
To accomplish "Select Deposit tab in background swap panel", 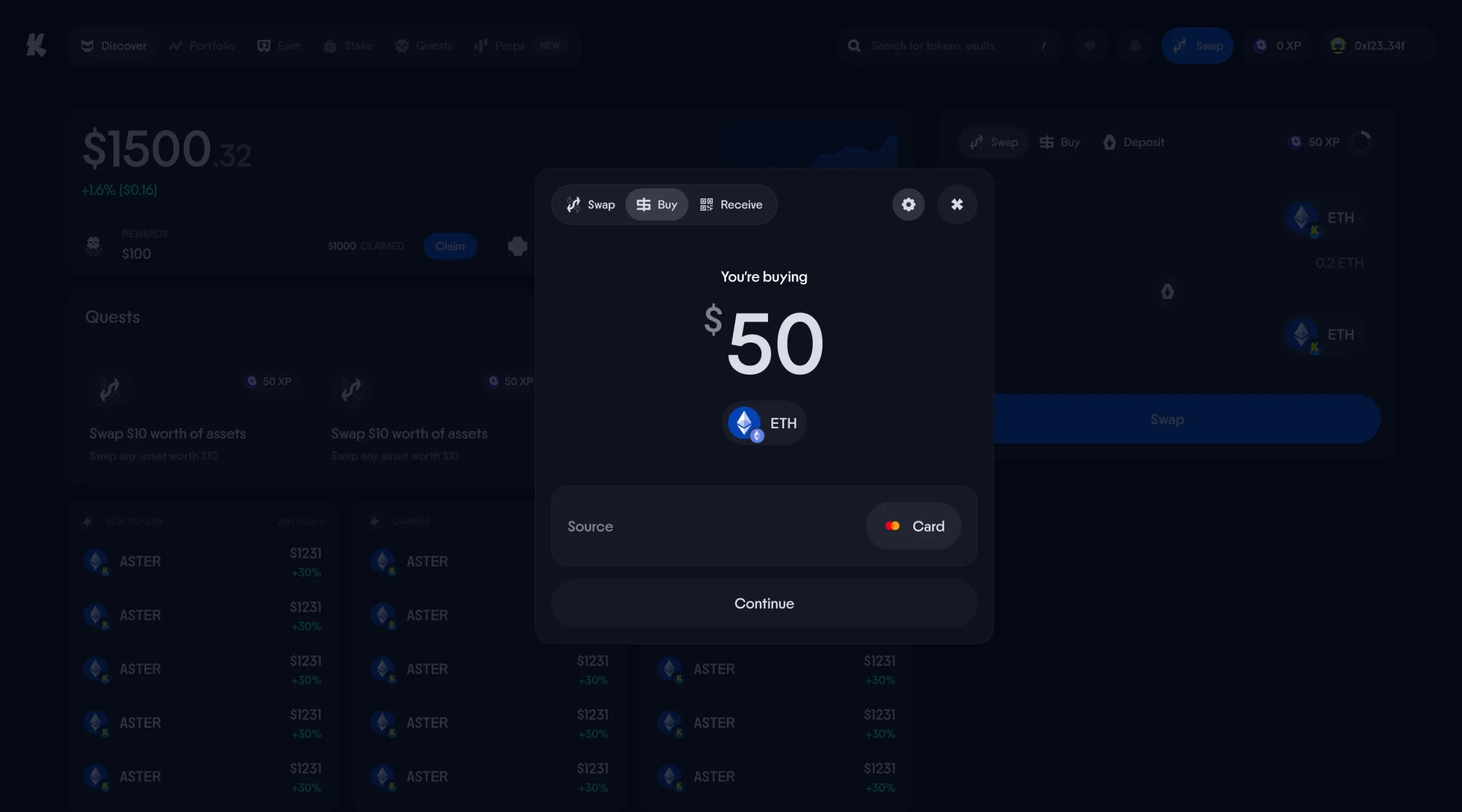I will [x=1134, y=142].
